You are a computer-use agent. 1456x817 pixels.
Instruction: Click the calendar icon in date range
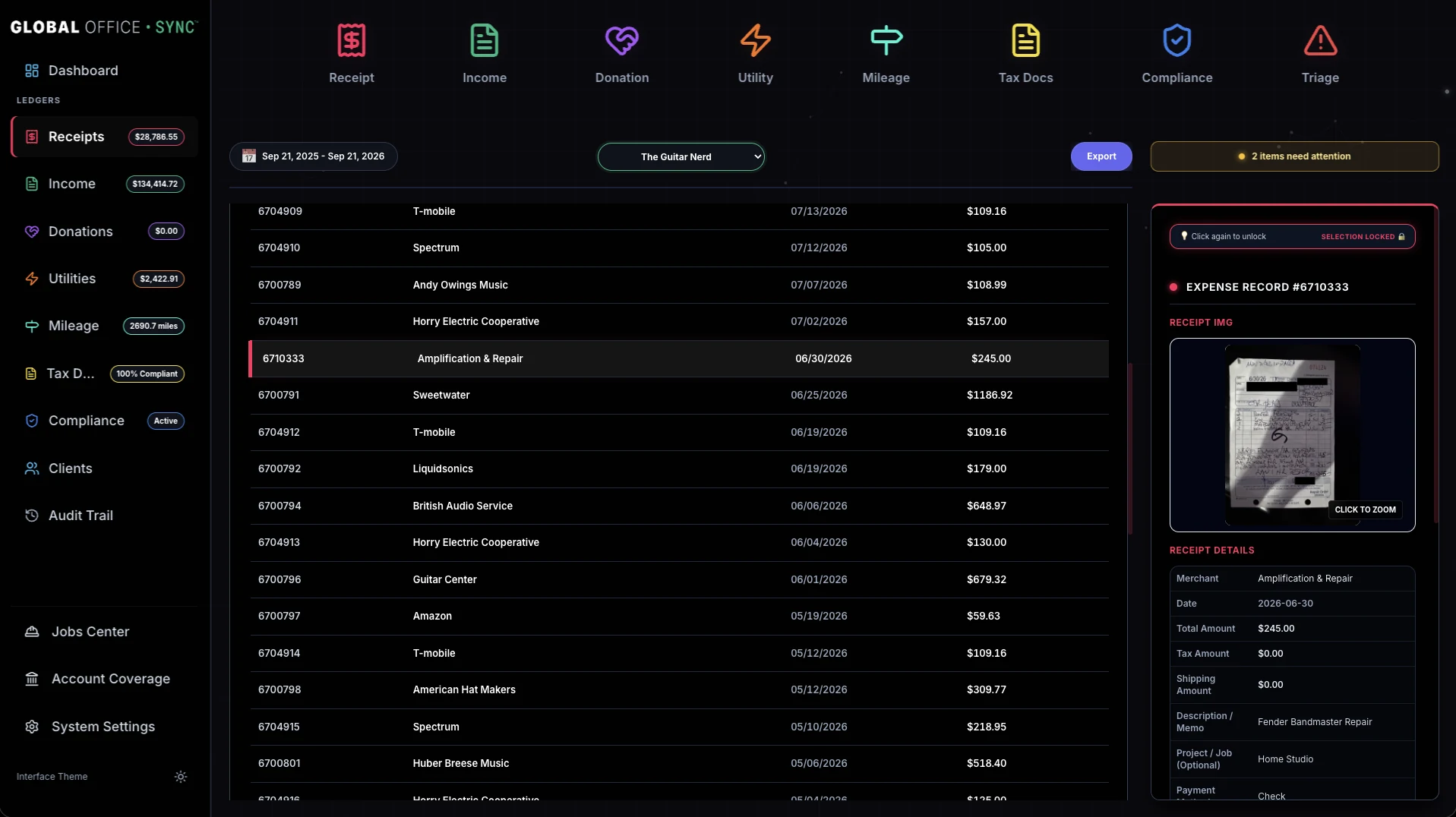pyautogui.click(x=249, y=156)
